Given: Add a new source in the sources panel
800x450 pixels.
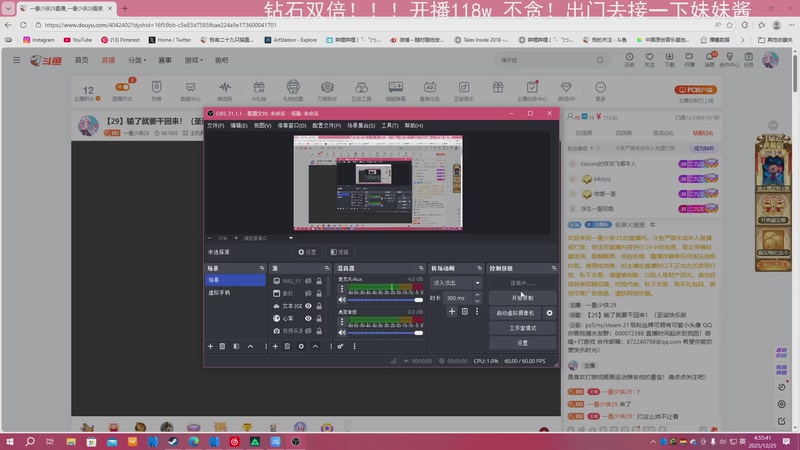Looking at the screenshot, I should tap(276, 346).
